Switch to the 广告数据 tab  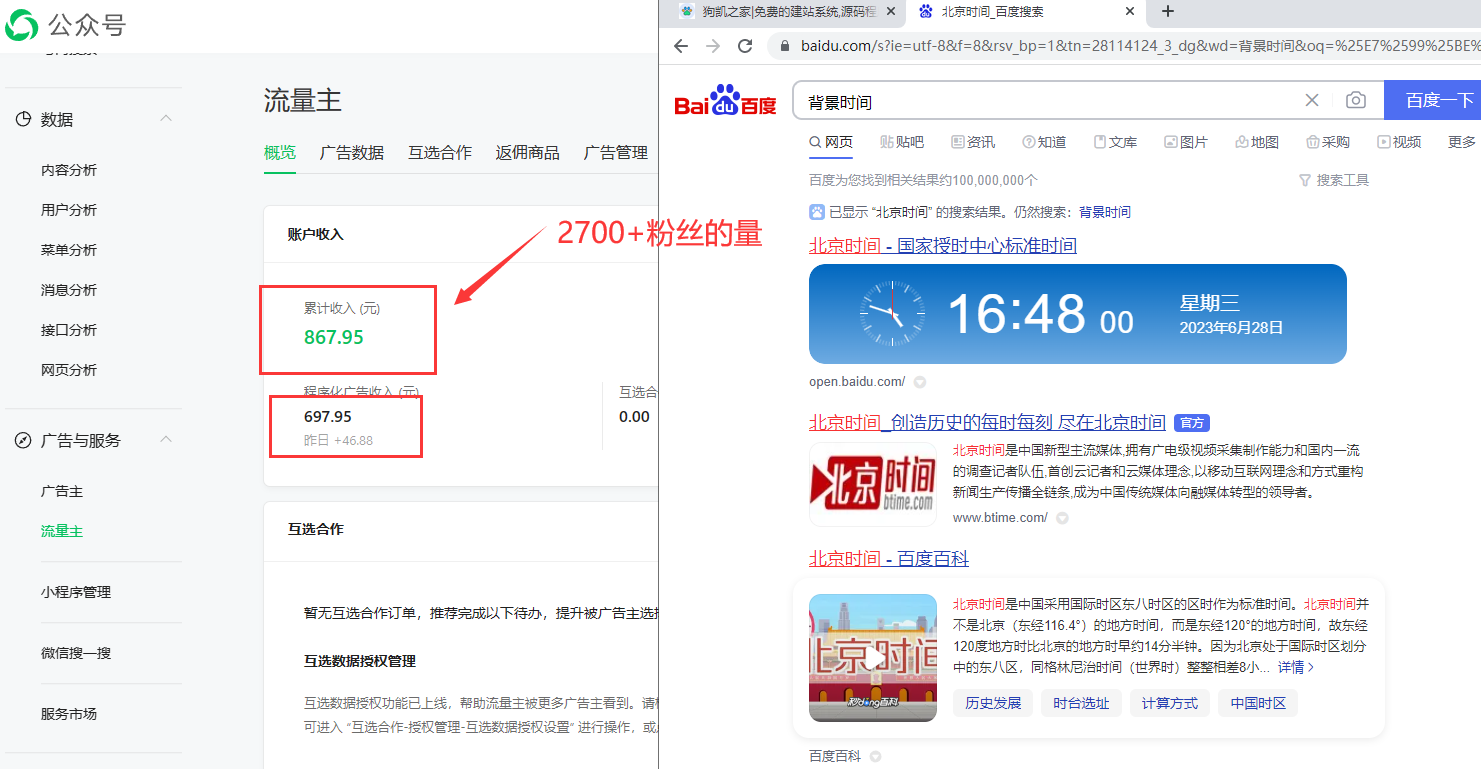point(352,153)
